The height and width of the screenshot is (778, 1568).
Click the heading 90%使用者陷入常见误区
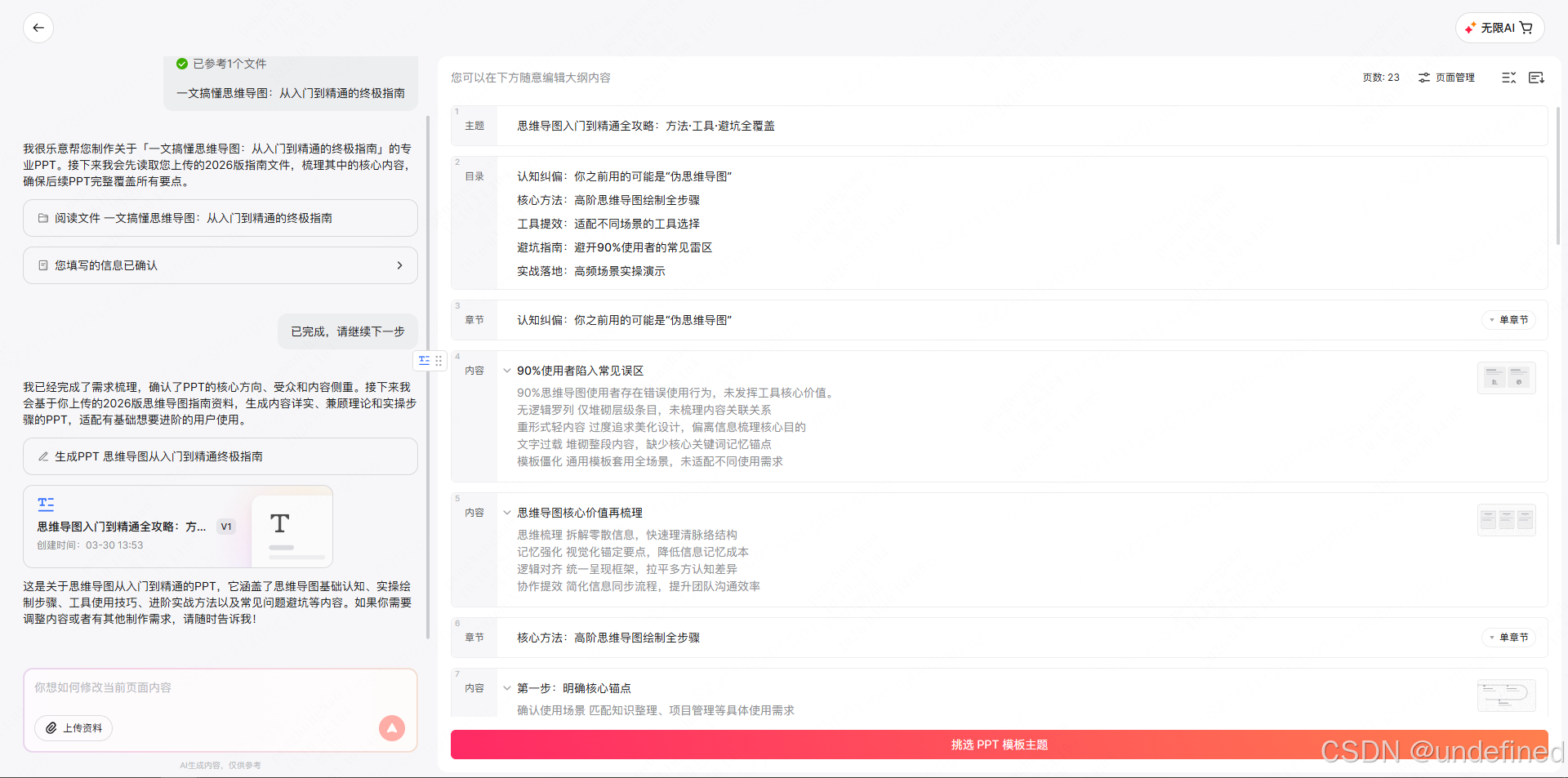coord(580,371)
